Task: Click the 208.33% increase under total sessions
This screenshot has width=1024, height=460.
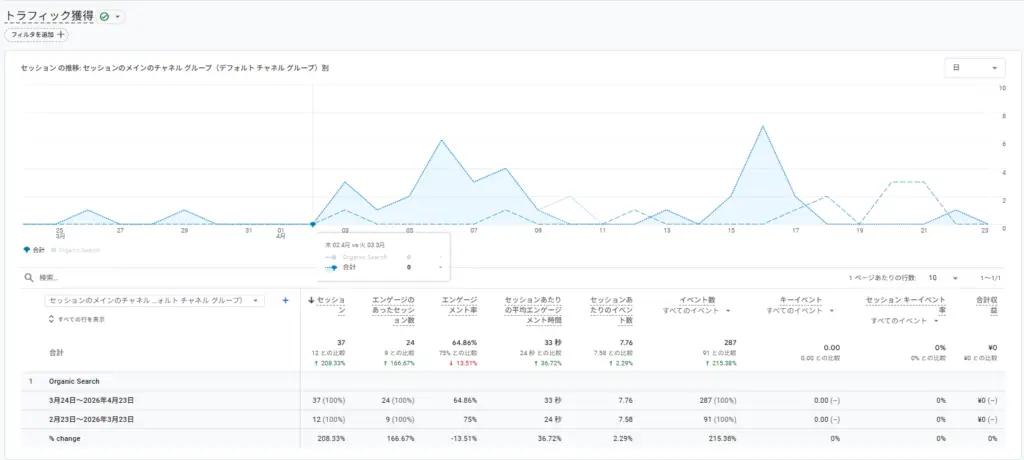Action: pos(331,363)
